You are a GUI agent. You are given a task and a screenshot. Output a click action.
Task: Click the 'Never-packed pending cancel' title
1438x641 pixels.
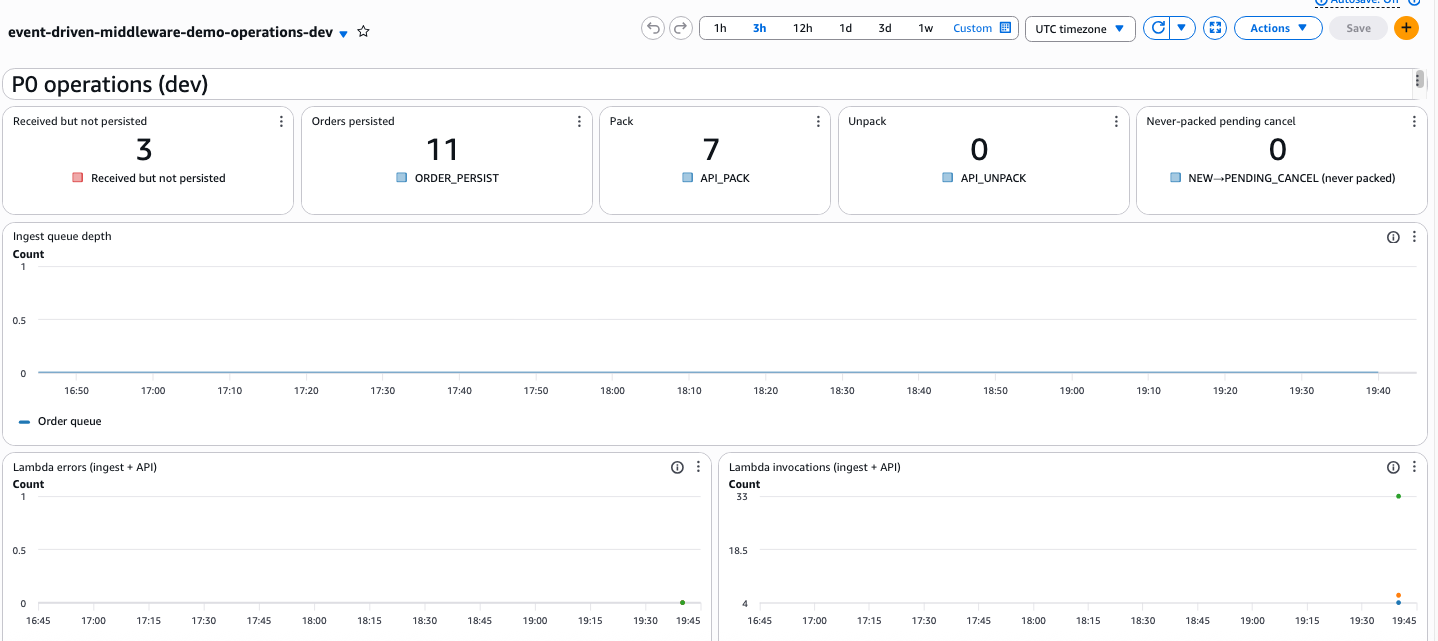click(1221, 121)
